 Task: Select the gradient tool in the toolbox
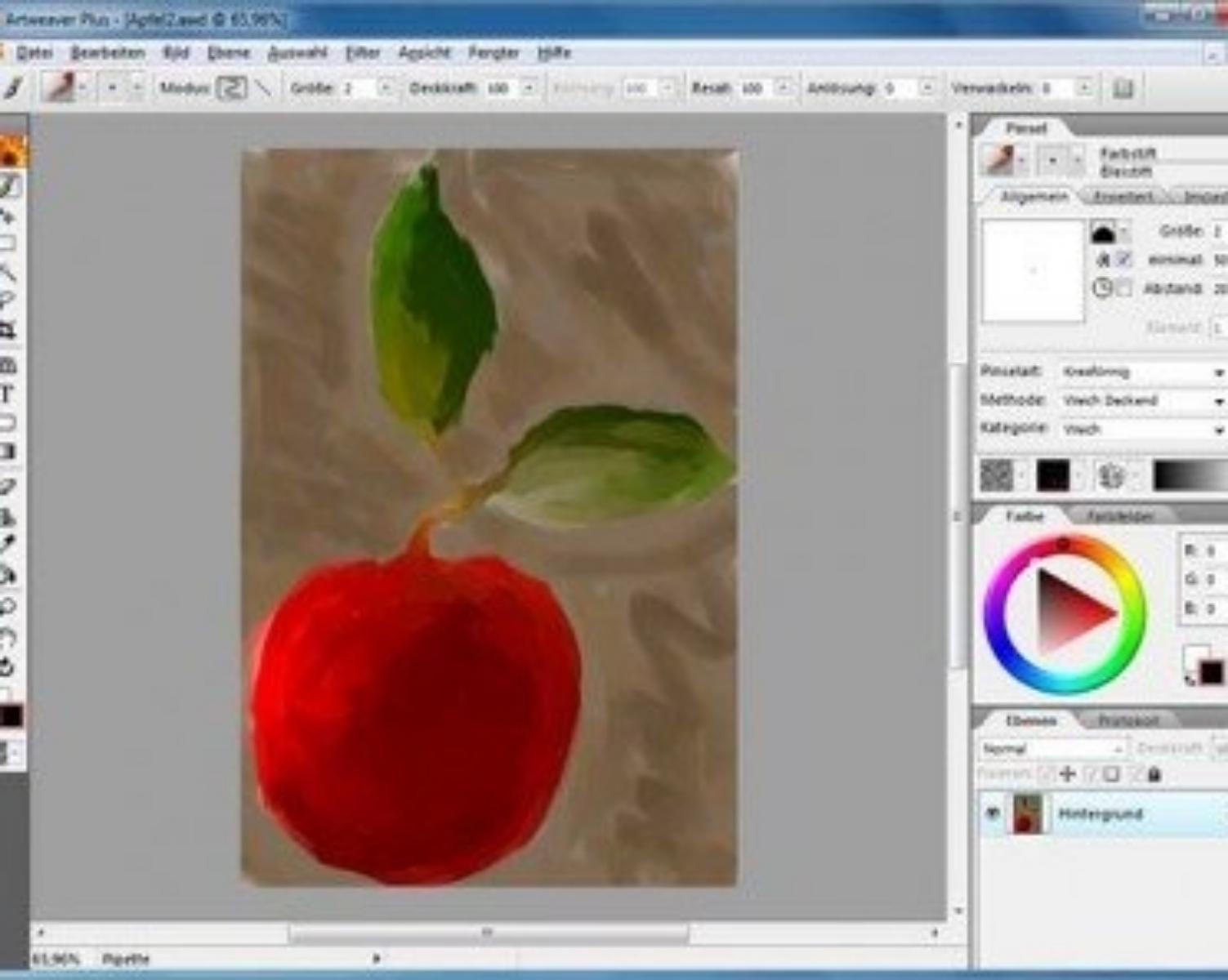(x=7, y=452)
